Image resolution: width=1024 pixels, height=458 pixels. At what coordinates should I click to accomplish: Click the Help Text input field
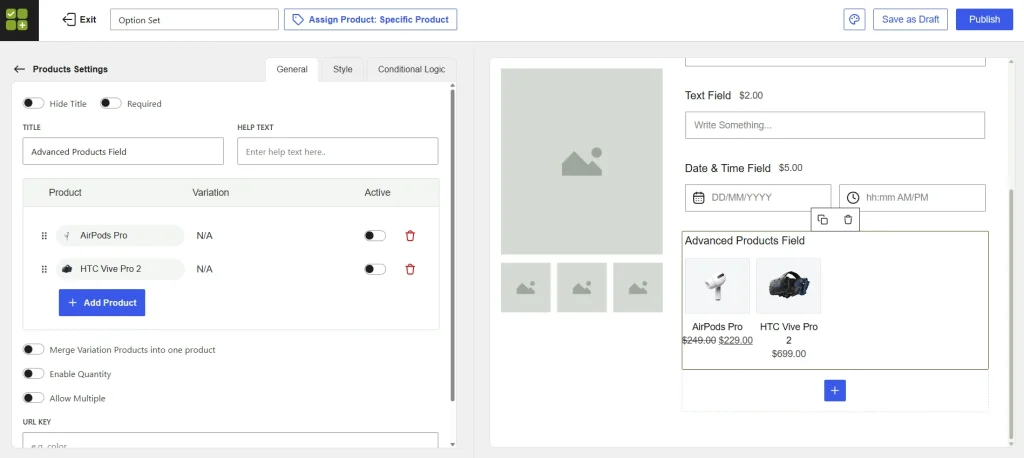click(x=338, y=151)
